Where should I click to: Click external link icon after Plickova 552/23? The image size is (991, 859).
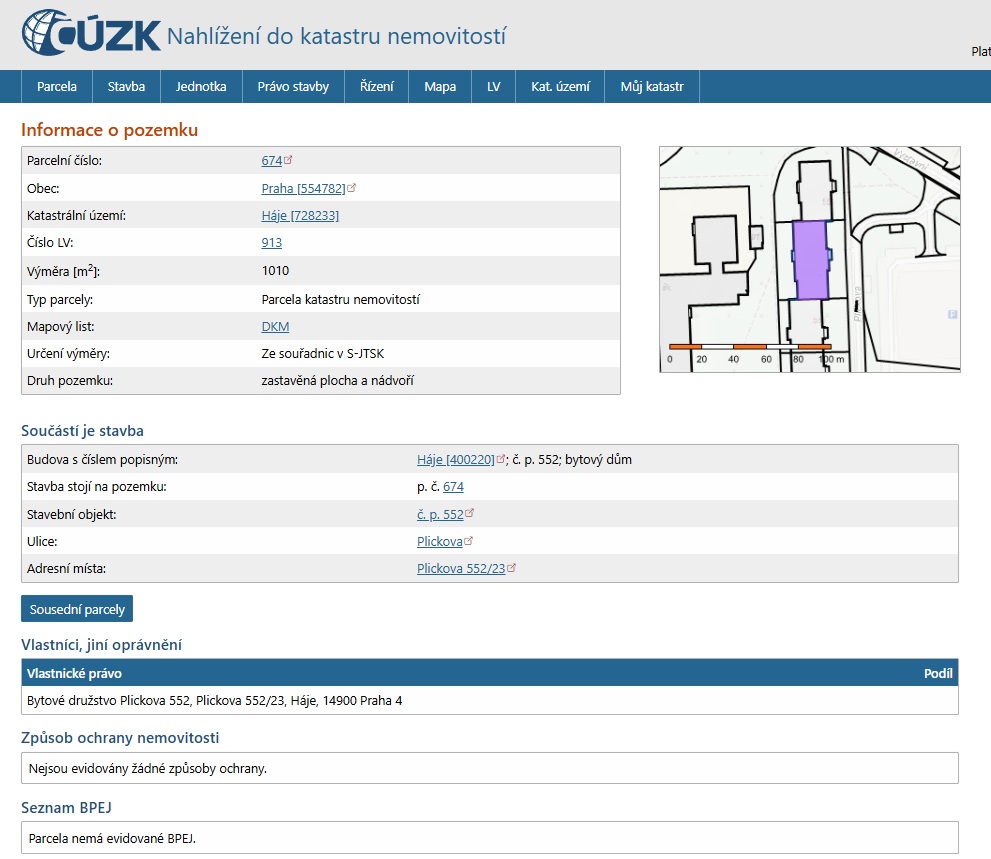coord(512,569)
